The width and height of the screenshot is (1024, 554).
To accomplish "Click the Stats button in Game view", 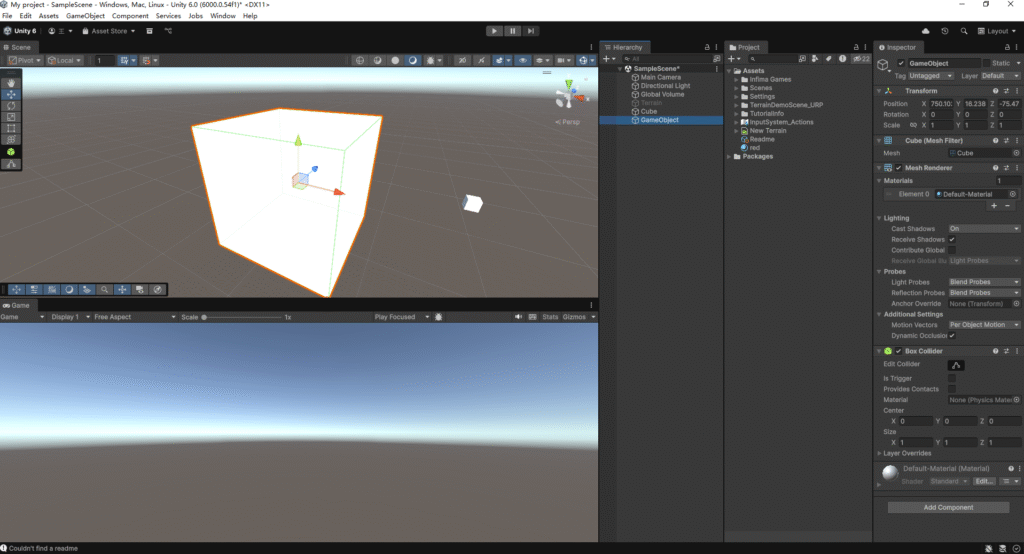I will coord(551,317).
